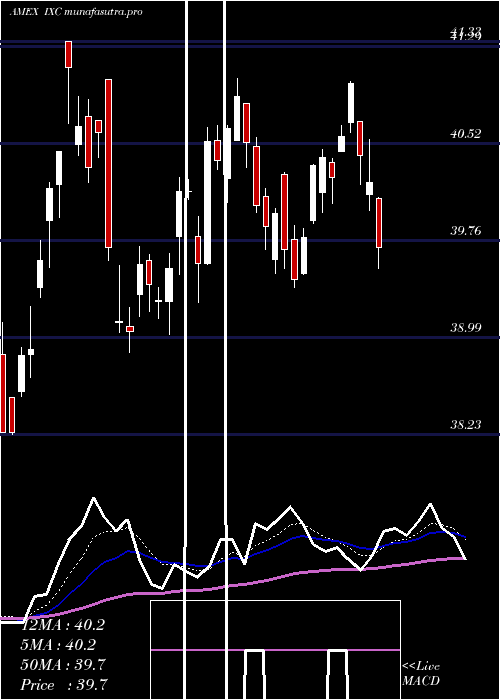The image size is (500, 700).
Task: Click the '5MA : 40.2' reading
Action: 60,645
